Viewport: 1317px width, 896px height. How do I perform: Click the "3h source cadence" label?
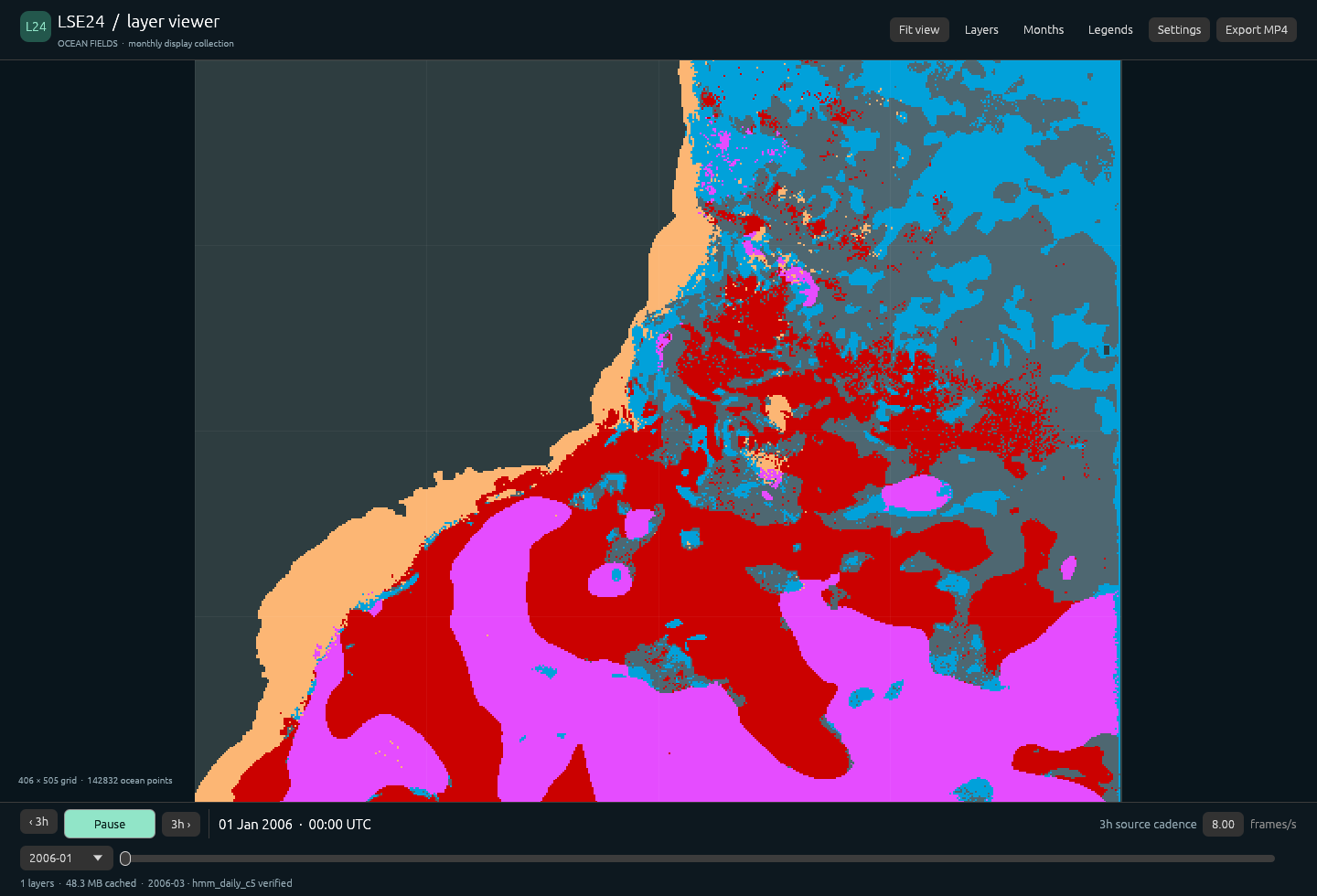(1148, 825)
